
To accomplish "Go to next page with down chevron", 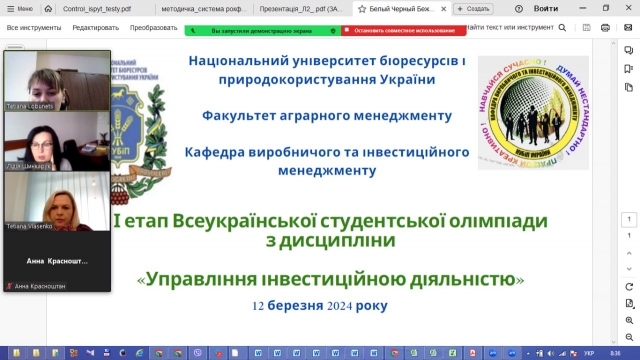I will coord(629,269).
